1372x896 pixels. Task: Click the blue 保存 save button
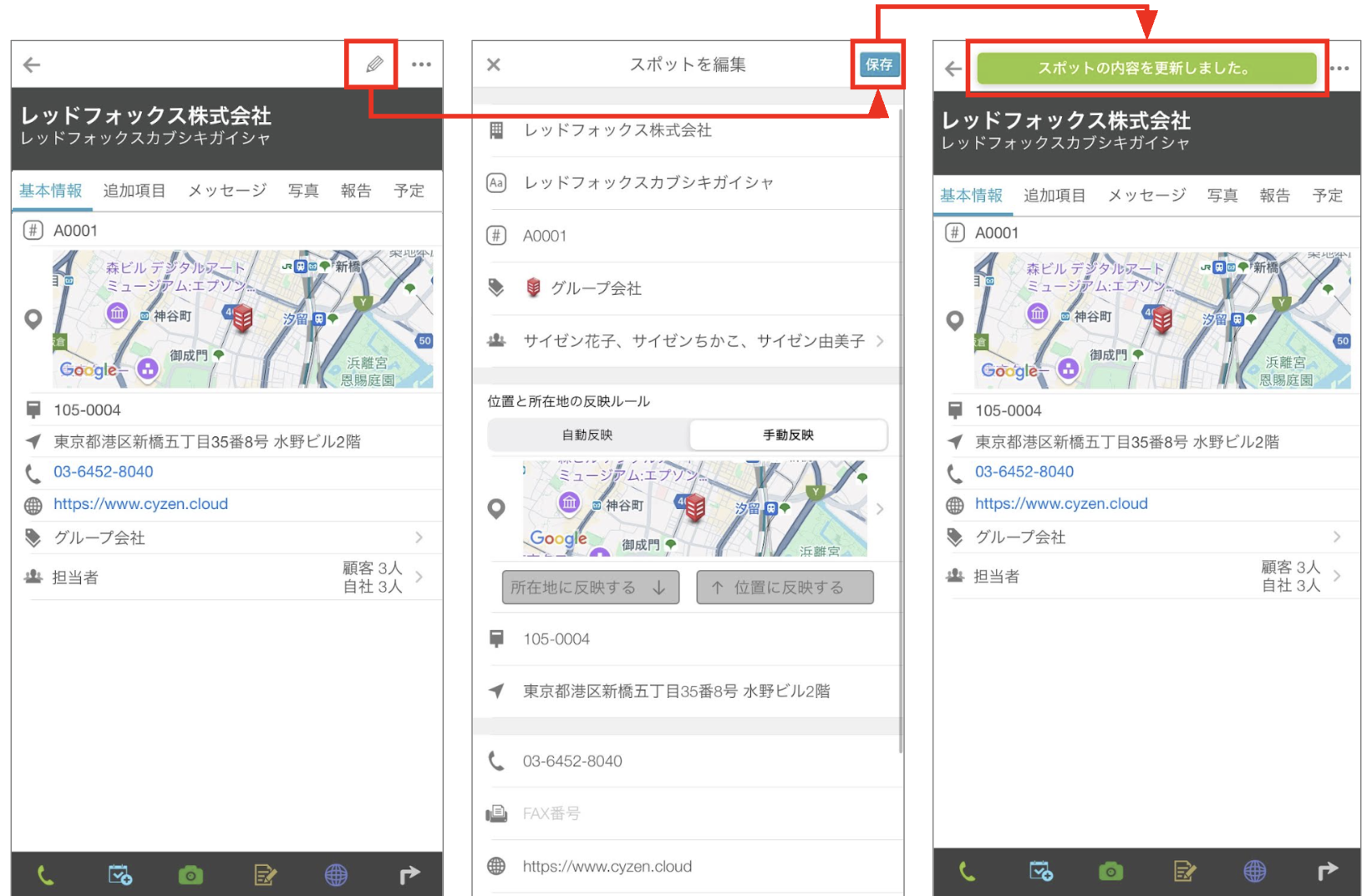(x=879, y=64)
